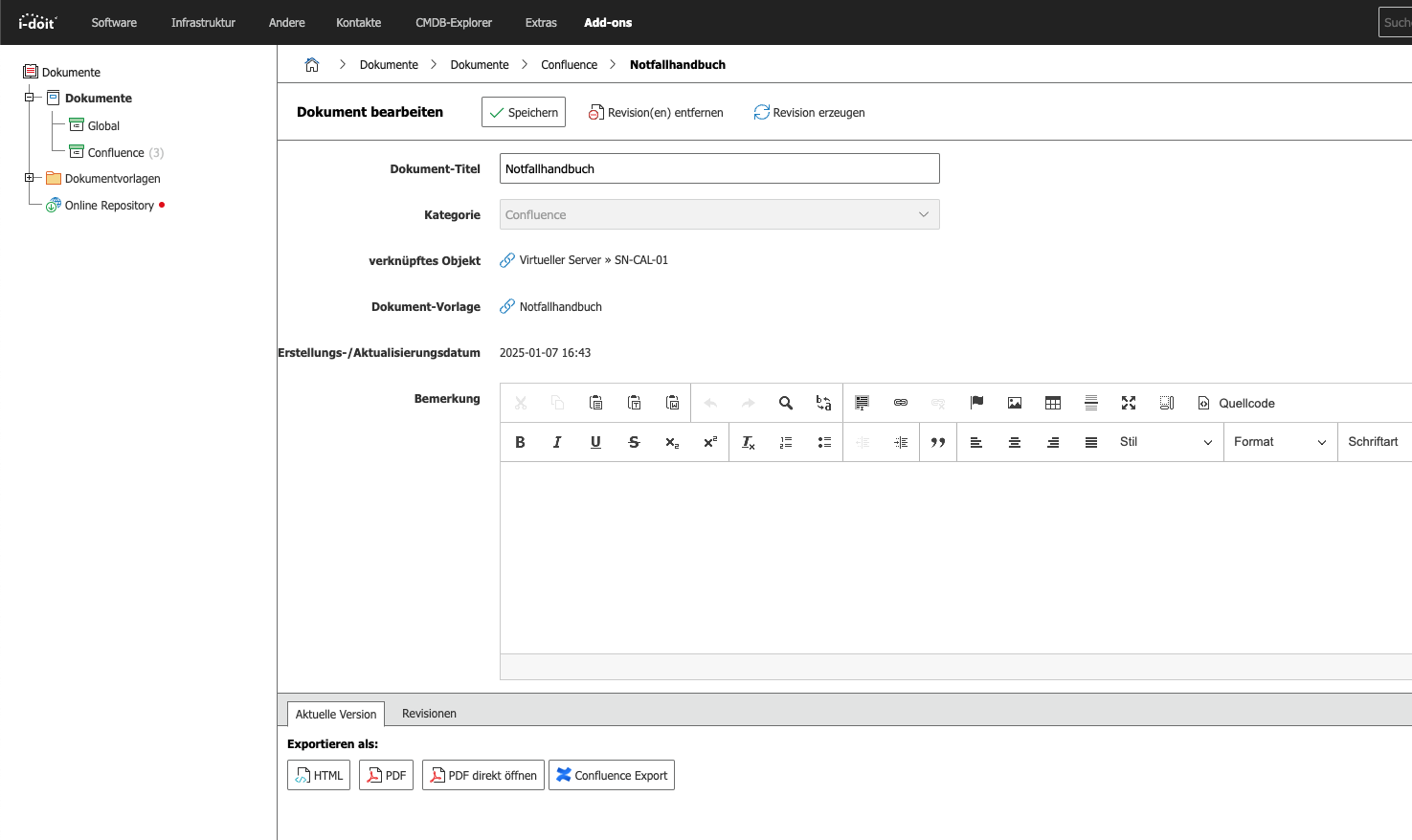Switch to the Revisionen tab
The height and width of the screenshot is (840, 1412).
[x=429, y=714]
